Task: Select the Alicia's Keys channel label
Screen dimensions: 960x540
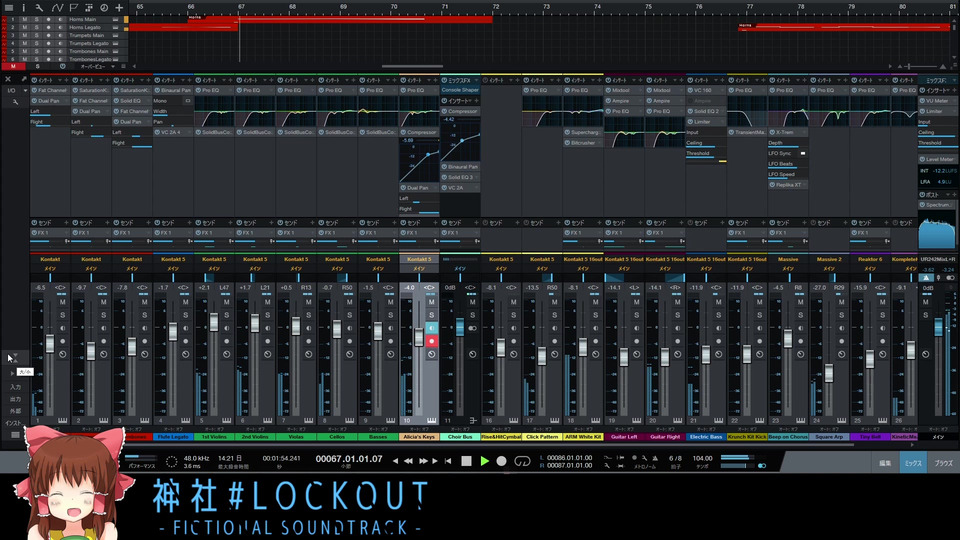Action: pos(419,437)
